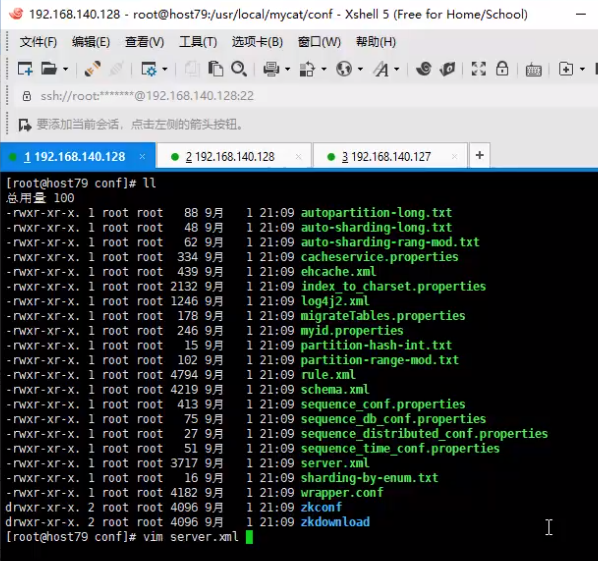Screen dimensions: 598x561
Task: Switch to second 192.168.140.128 tab
Action: [230, 156]
